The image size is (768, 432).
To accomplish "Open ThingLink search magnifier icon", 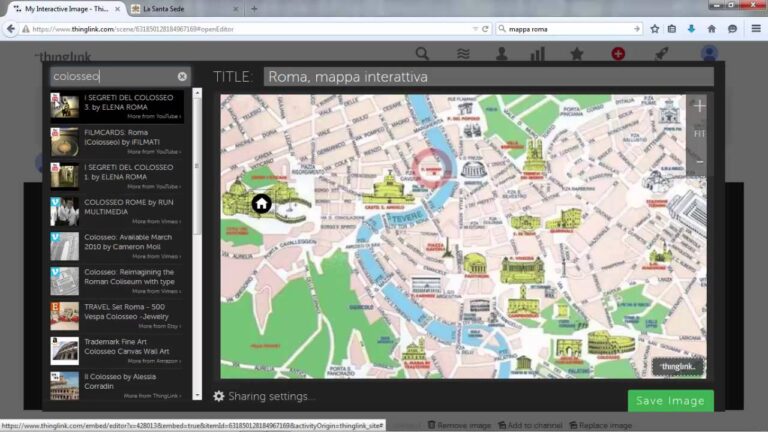I will pos(422,53).
